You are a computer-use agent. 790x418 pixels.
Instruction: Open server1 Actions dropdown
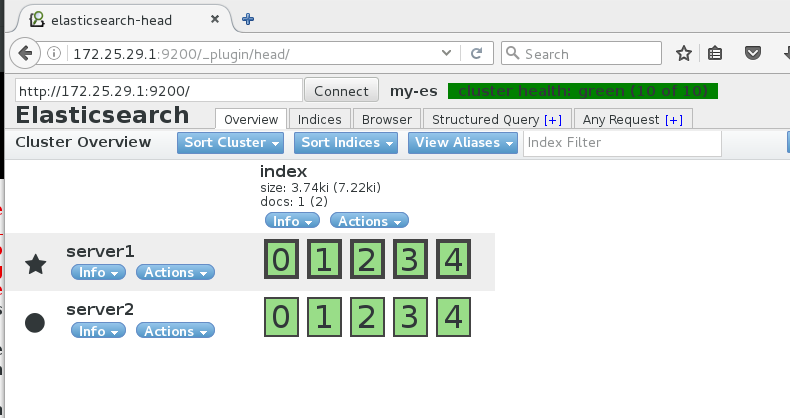(x=175, y=272)
